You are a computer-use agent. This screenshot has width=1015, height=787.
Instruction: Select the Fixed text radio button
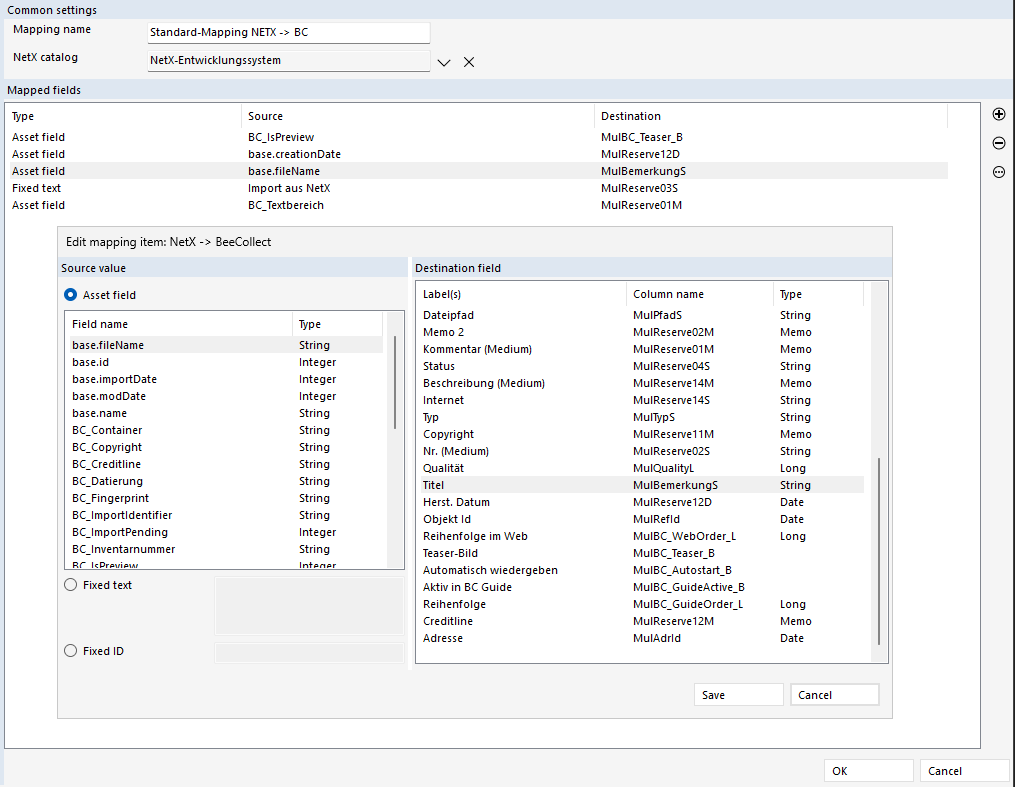pos(71,585)
